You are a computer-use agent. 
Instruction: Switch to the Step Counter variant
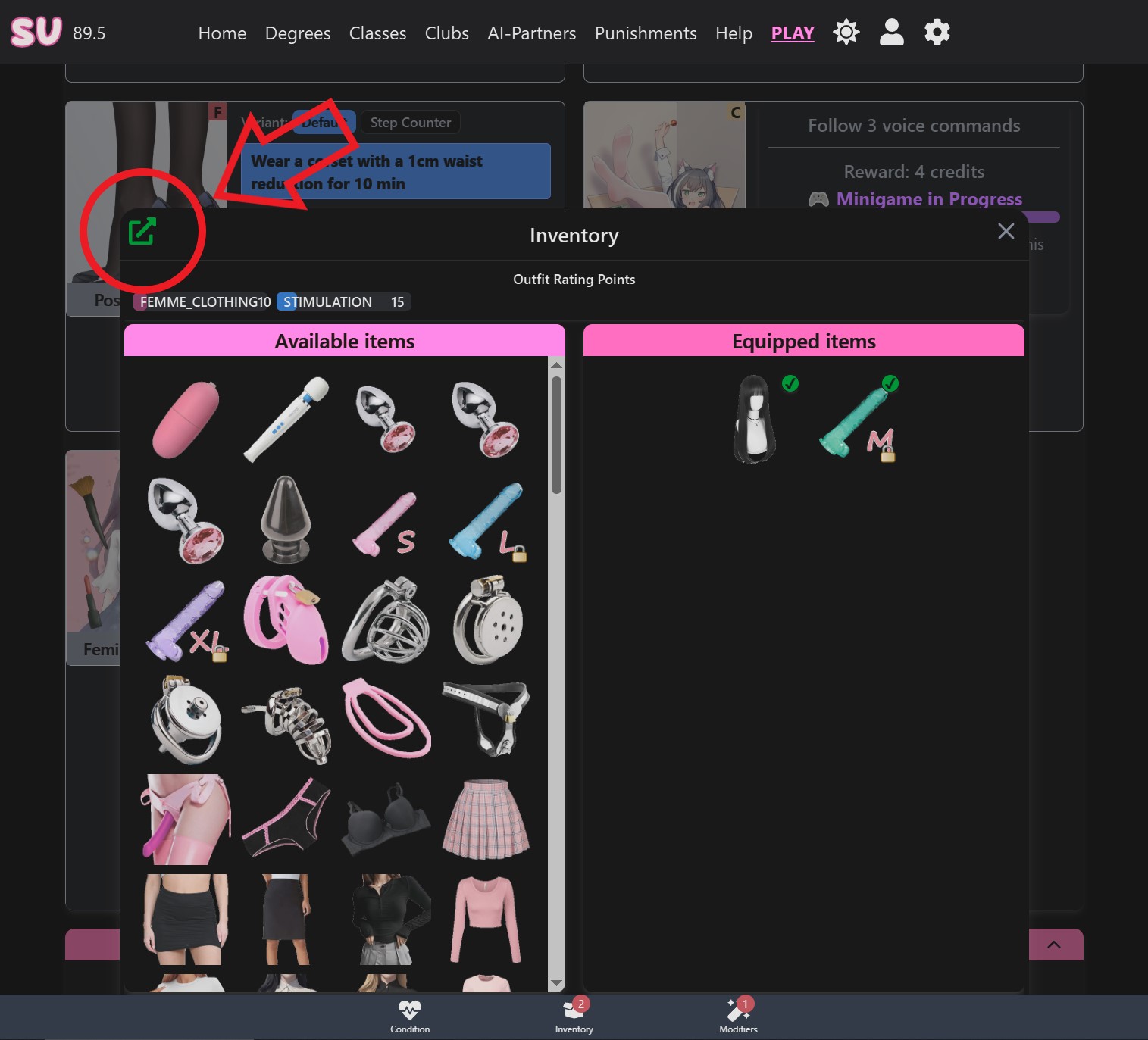tap(410, 122)
